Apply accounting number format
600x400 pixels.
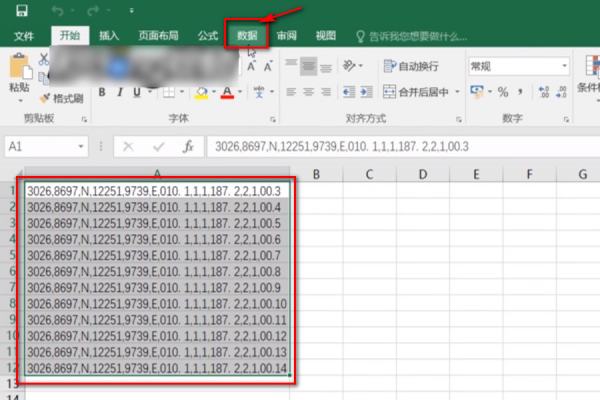pyautogui.click(x=477, y=92)
